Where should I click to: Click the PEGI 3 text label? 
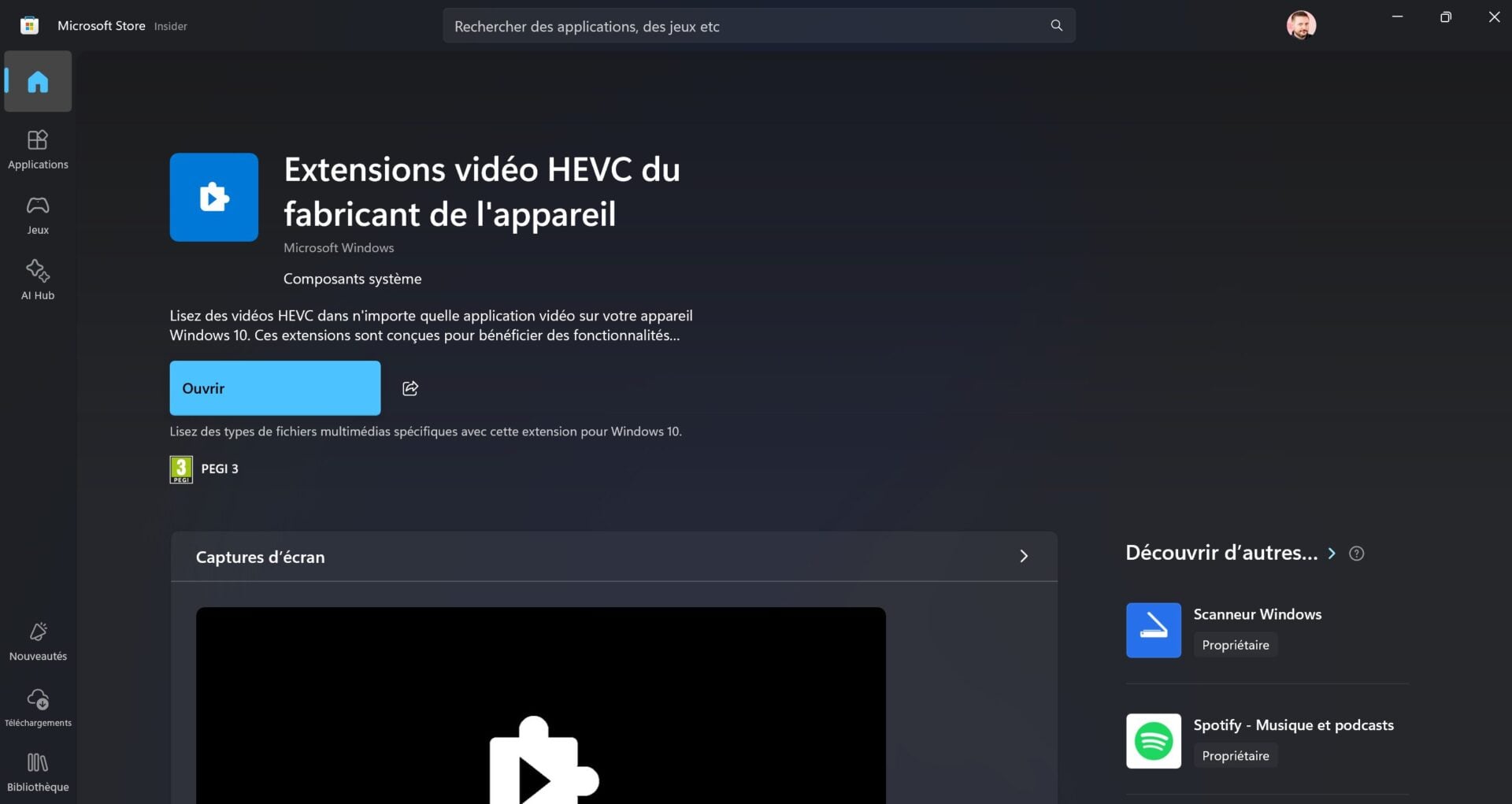220,469
